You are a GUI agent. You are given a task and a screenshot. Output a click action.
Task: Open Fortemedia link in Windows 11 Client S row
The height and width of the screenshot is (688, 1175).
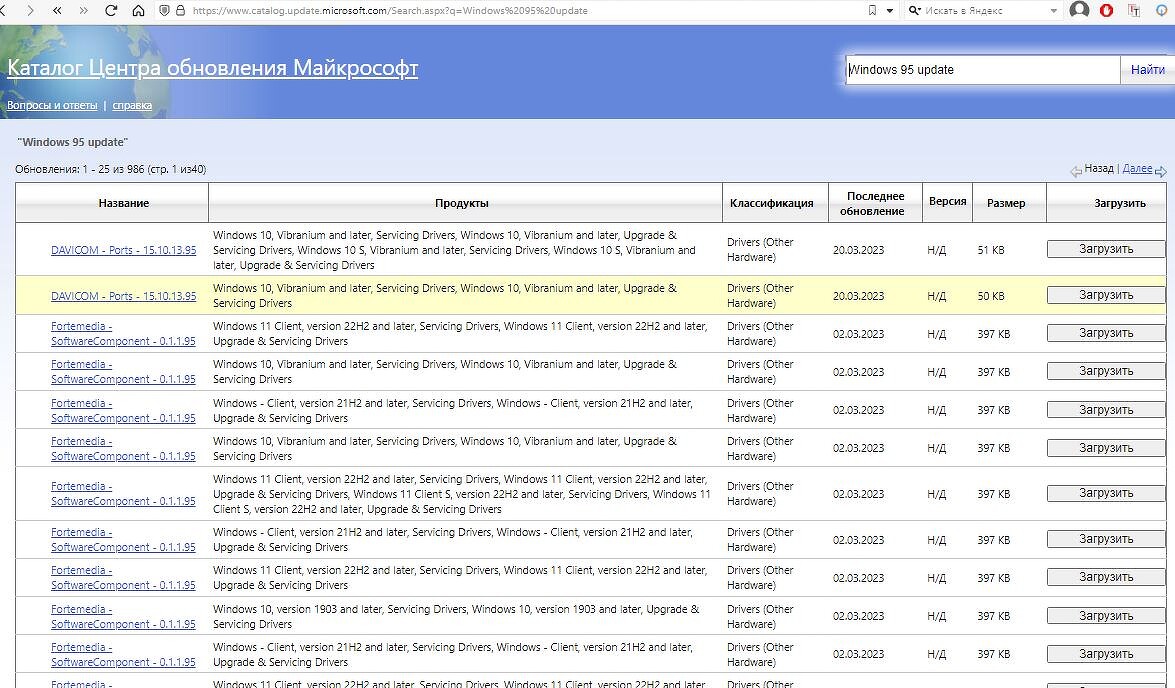[x=124, y=494]
